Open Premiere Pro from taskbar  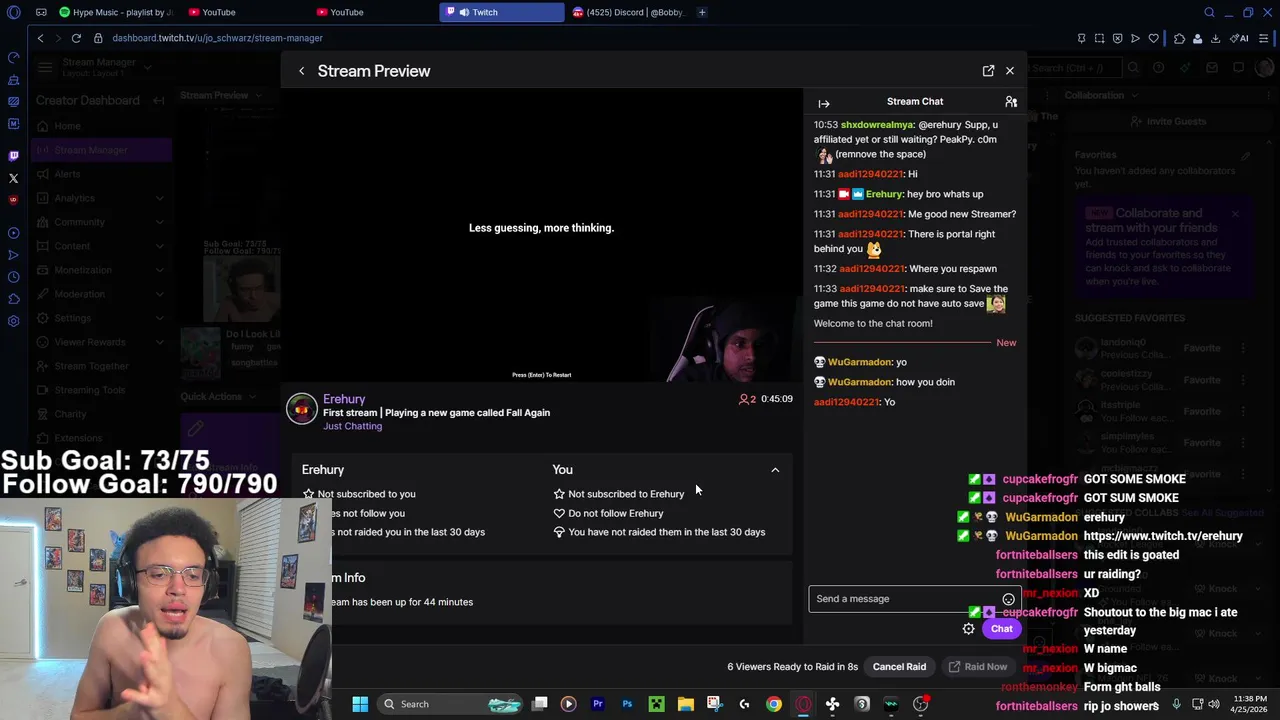(598, 704)
